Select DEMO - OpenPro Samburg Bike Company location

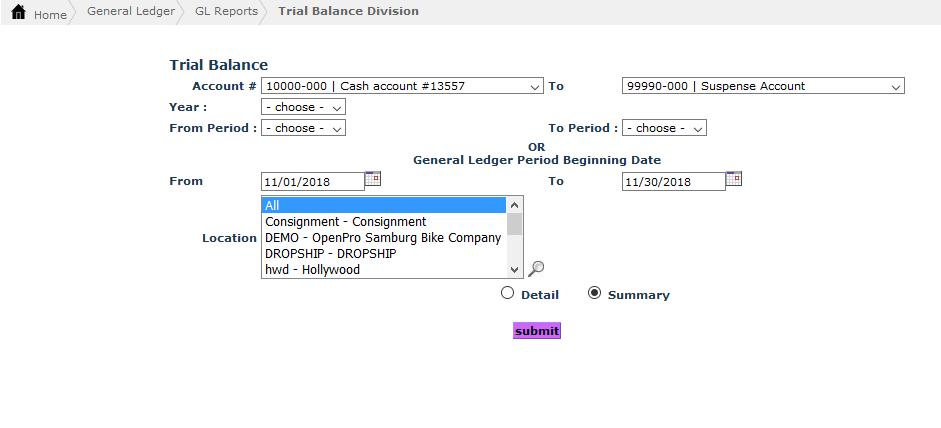tap(383, 238)
